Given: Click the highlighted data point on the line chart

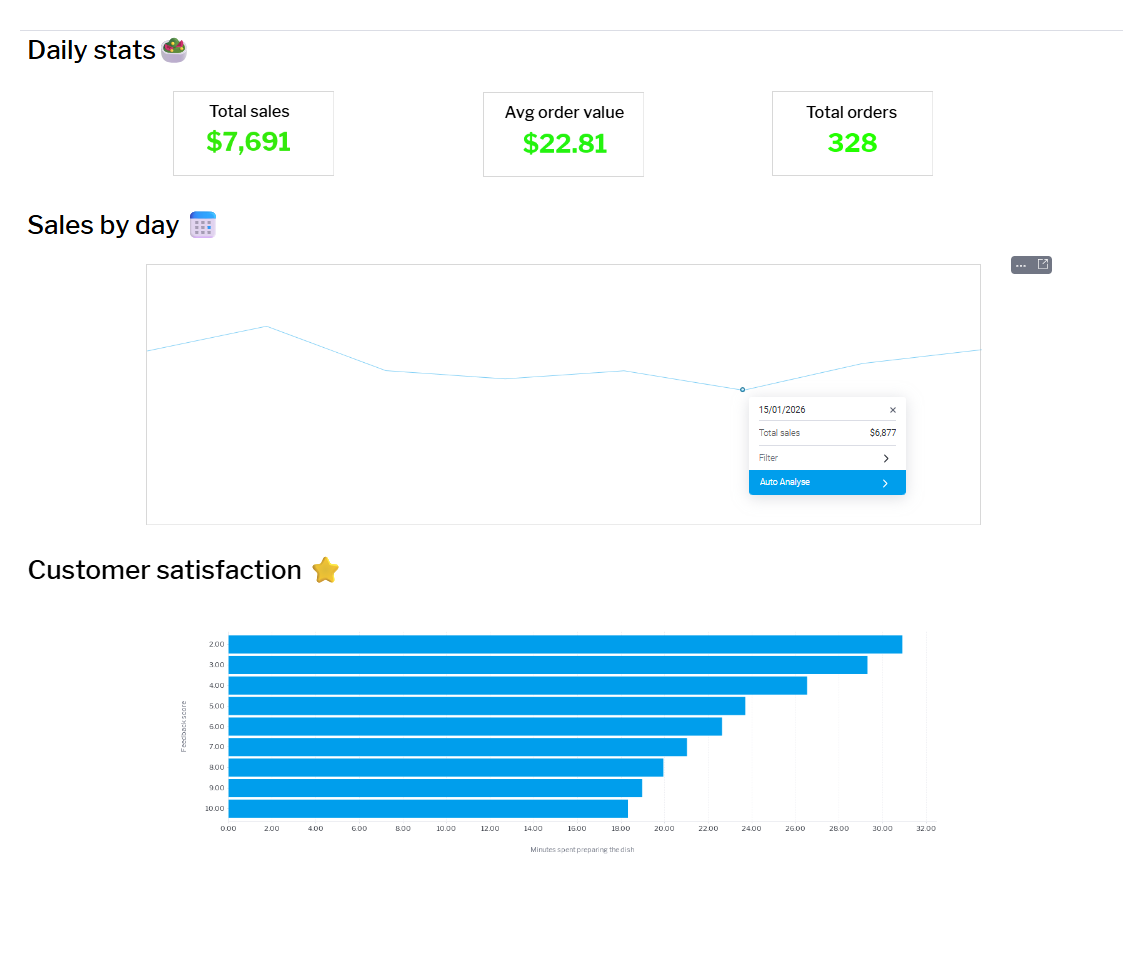Looking at the screenshot, I should (x=742, y=389).
